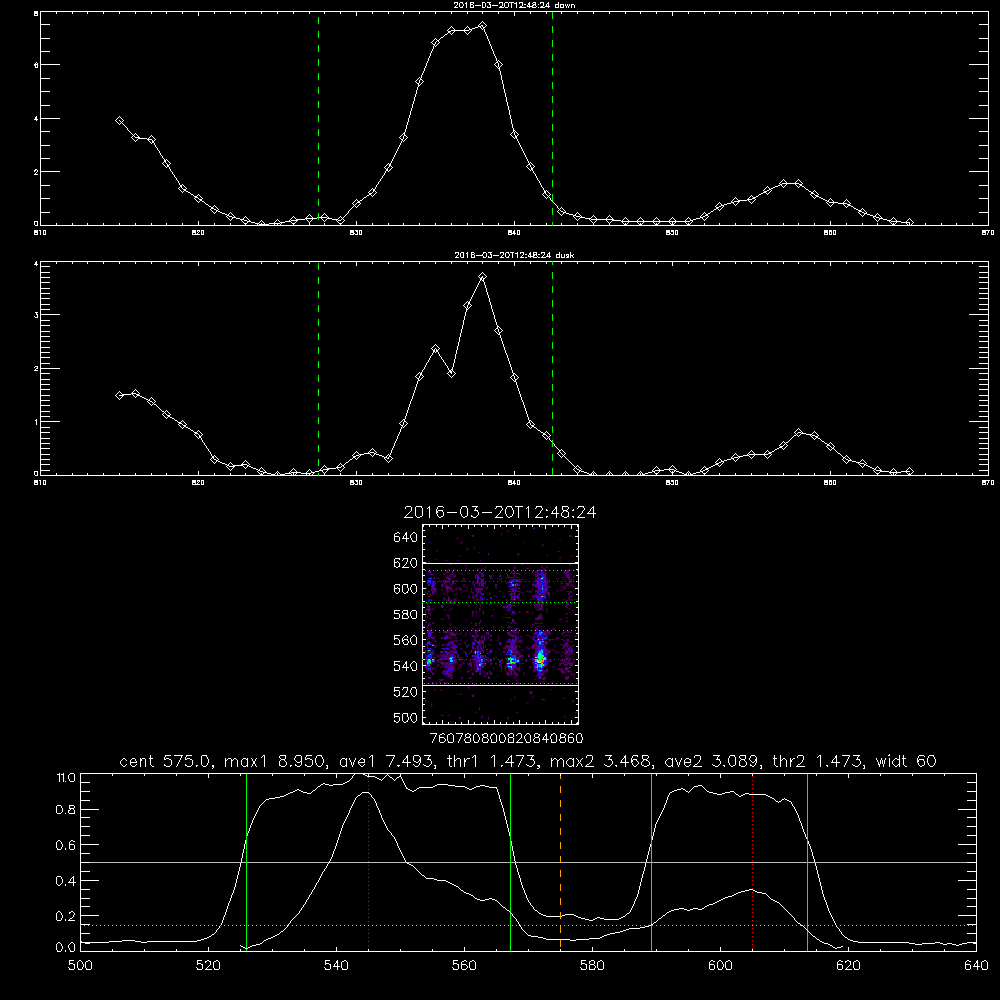This screenshot has width=1000, height=1000.
Task: Click the red dotted peak line near 605
Action: 753,861
